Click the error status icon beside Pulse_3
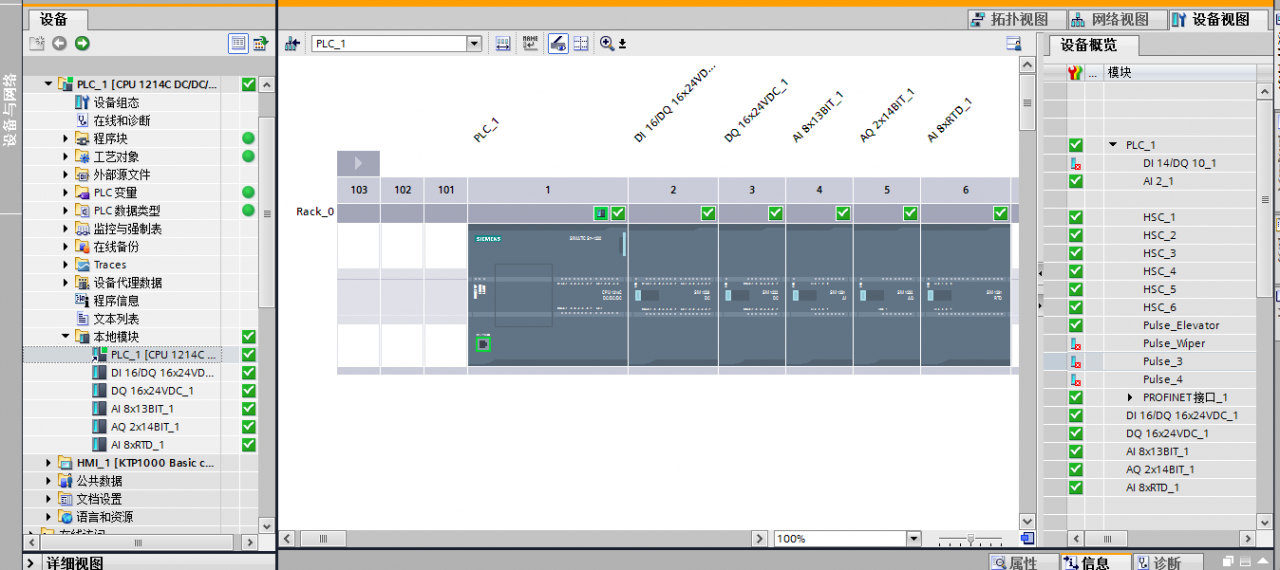The height and width of the screenshot is (570, 1280). (x=1076, y=361)
